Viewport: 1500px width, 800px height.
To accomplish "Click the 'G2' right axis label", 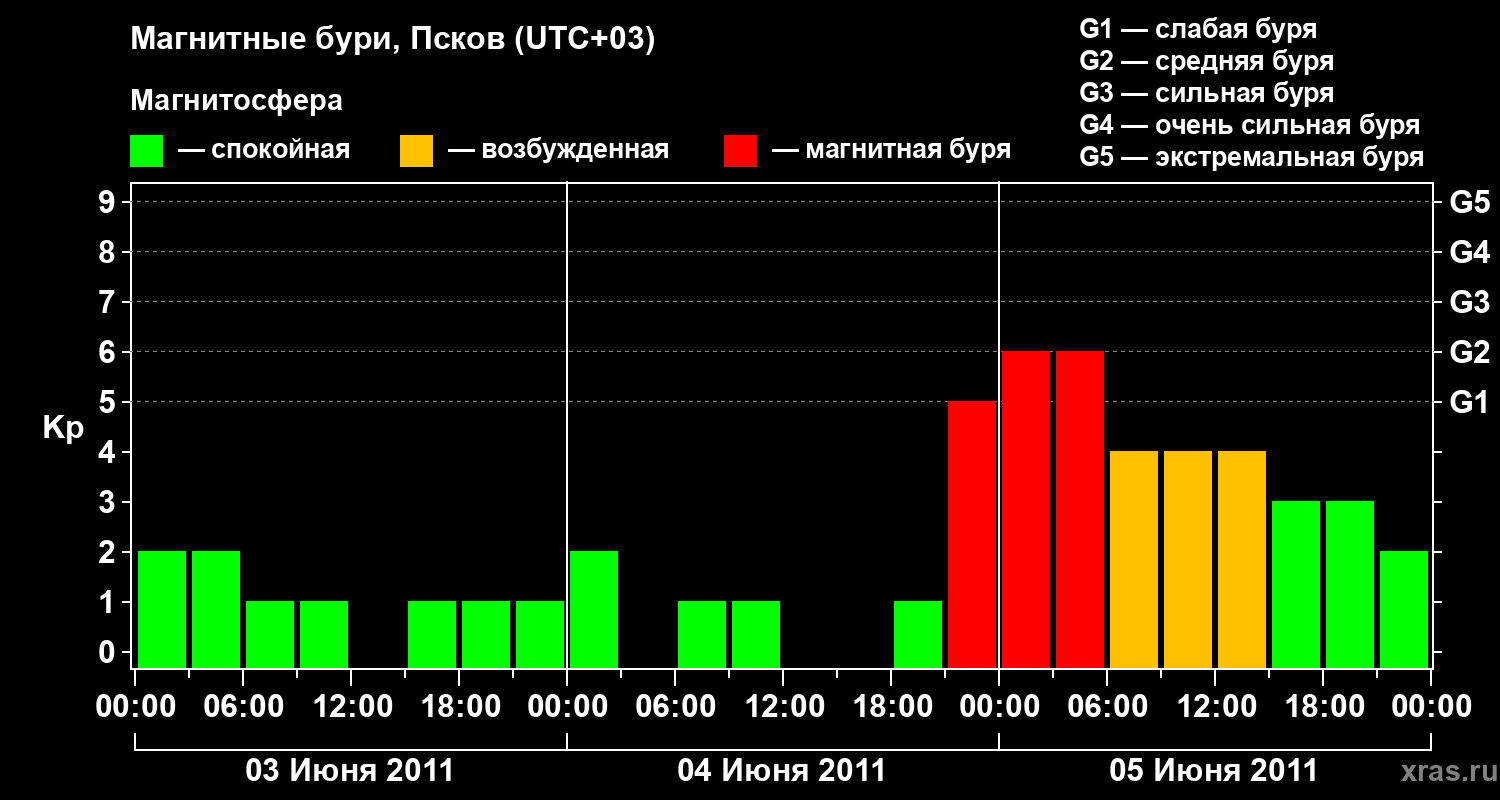I will [x=1469, y=353].
